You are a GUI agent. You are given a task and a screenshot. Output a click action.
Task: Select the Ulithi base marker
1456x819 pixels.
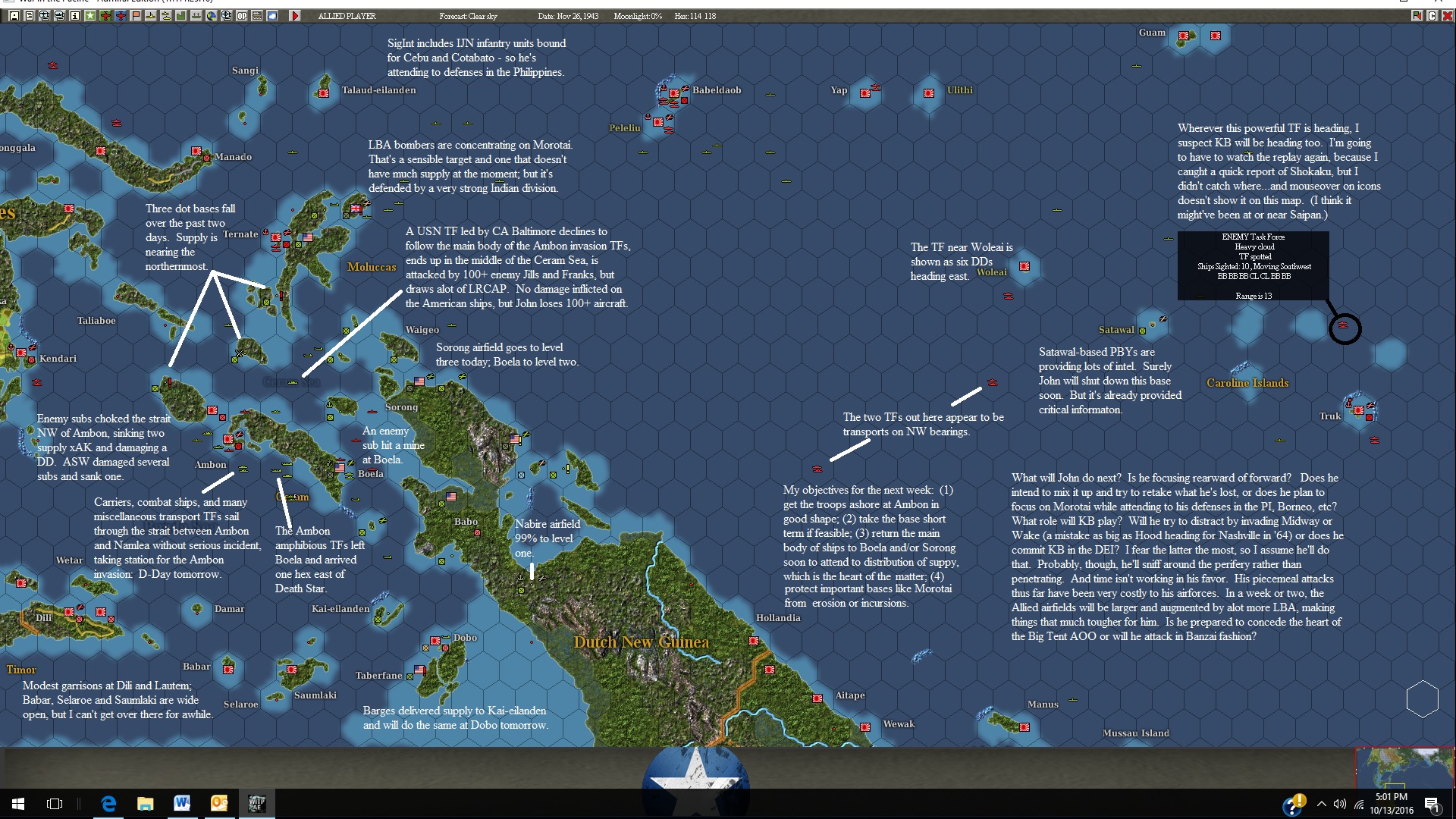coord(929,93)
